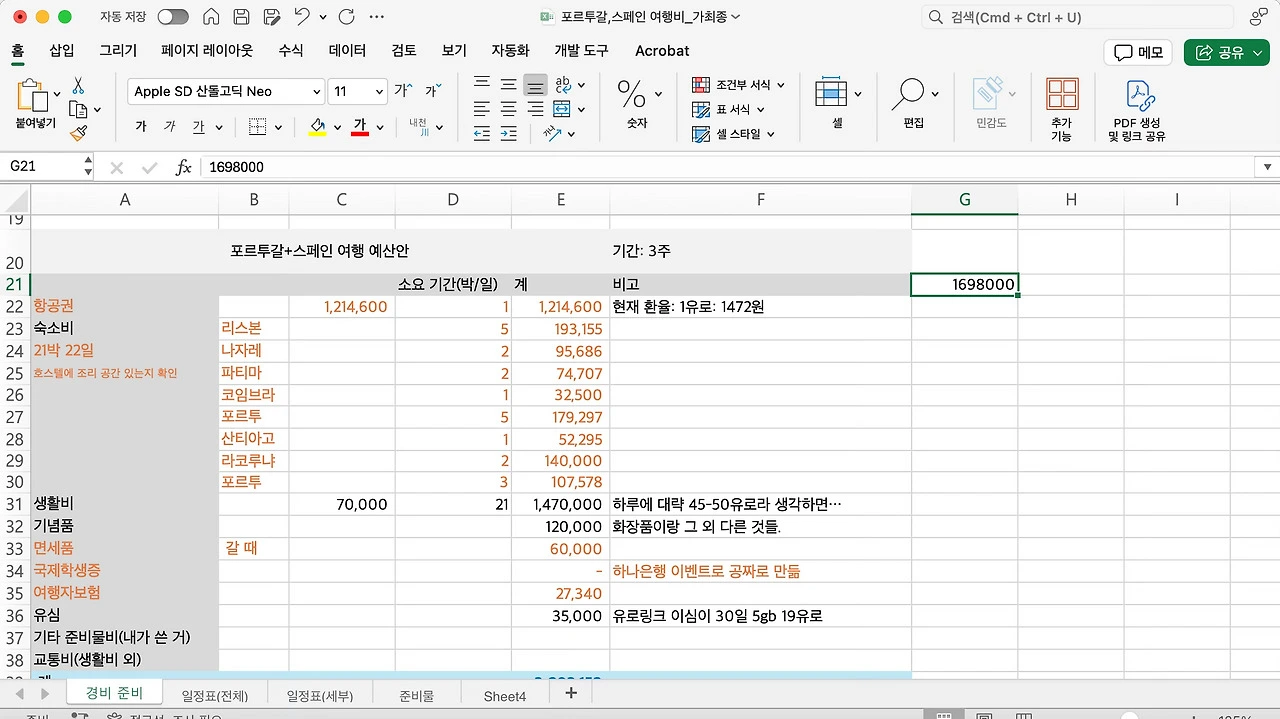Open the Formulas ribbon tab
This screenshot has height=719, width=1280.
coord(291,50)
